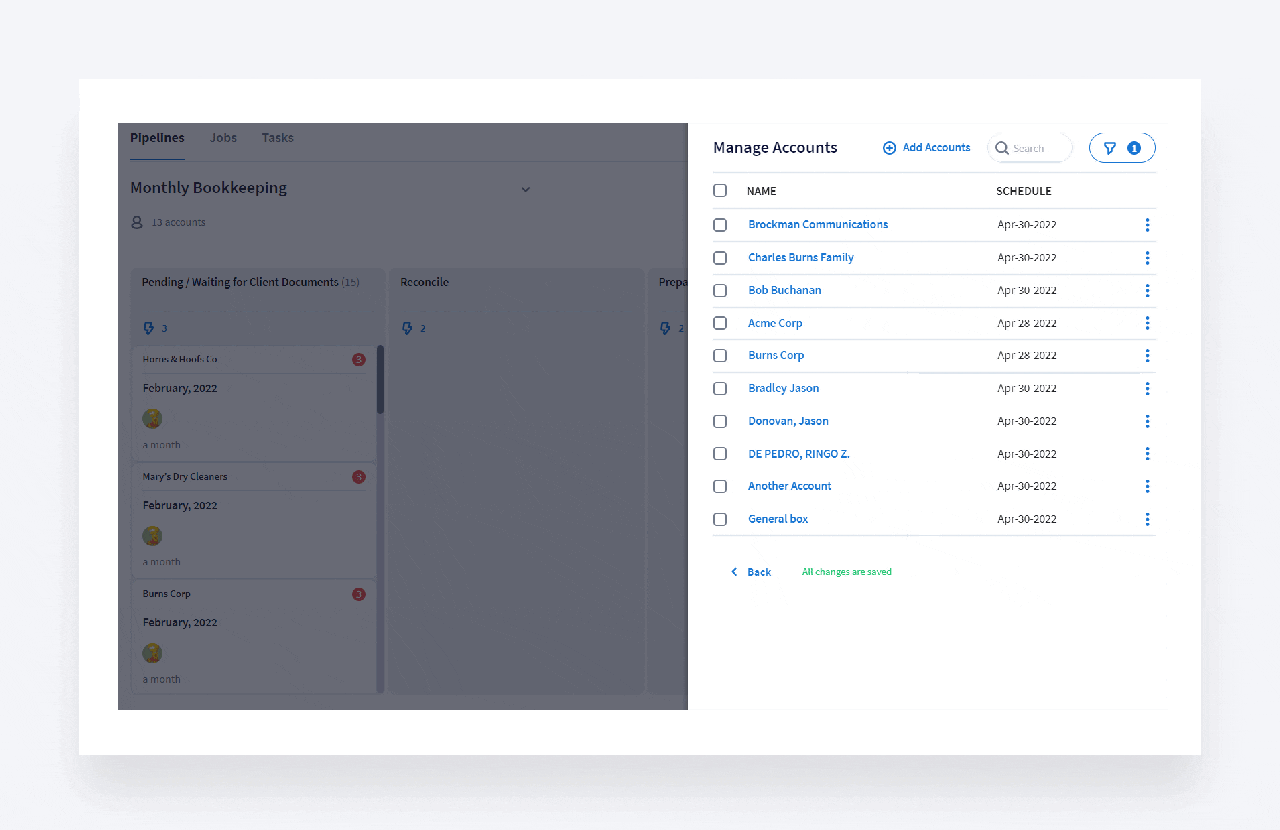
Task: Click the automation bolt icon in Reconcile column
Action: point(407,328)
